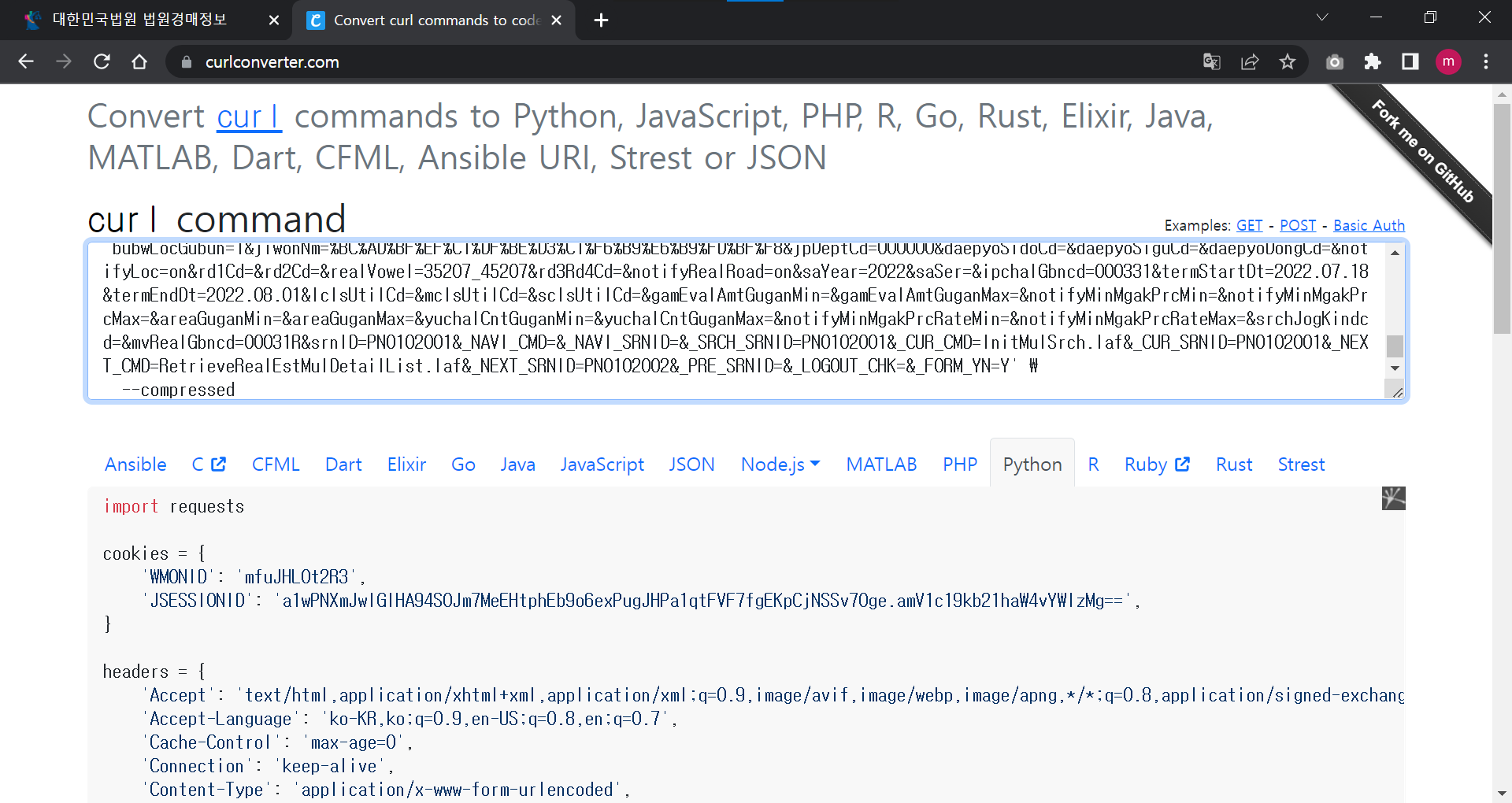Open the extensions puzzle menu

click(x=1373, y=61)
